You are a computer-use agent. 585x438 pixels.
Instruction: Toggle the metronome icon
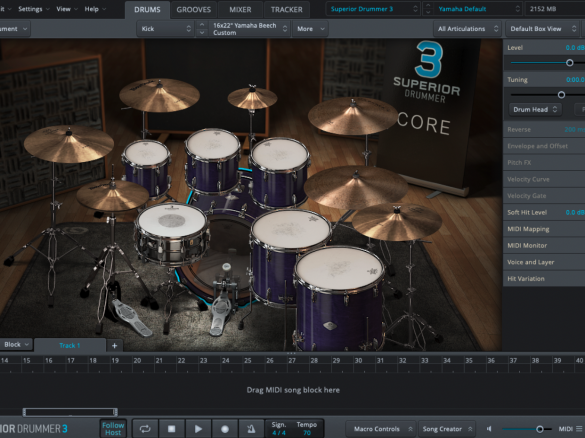click(x=251, y=429)
